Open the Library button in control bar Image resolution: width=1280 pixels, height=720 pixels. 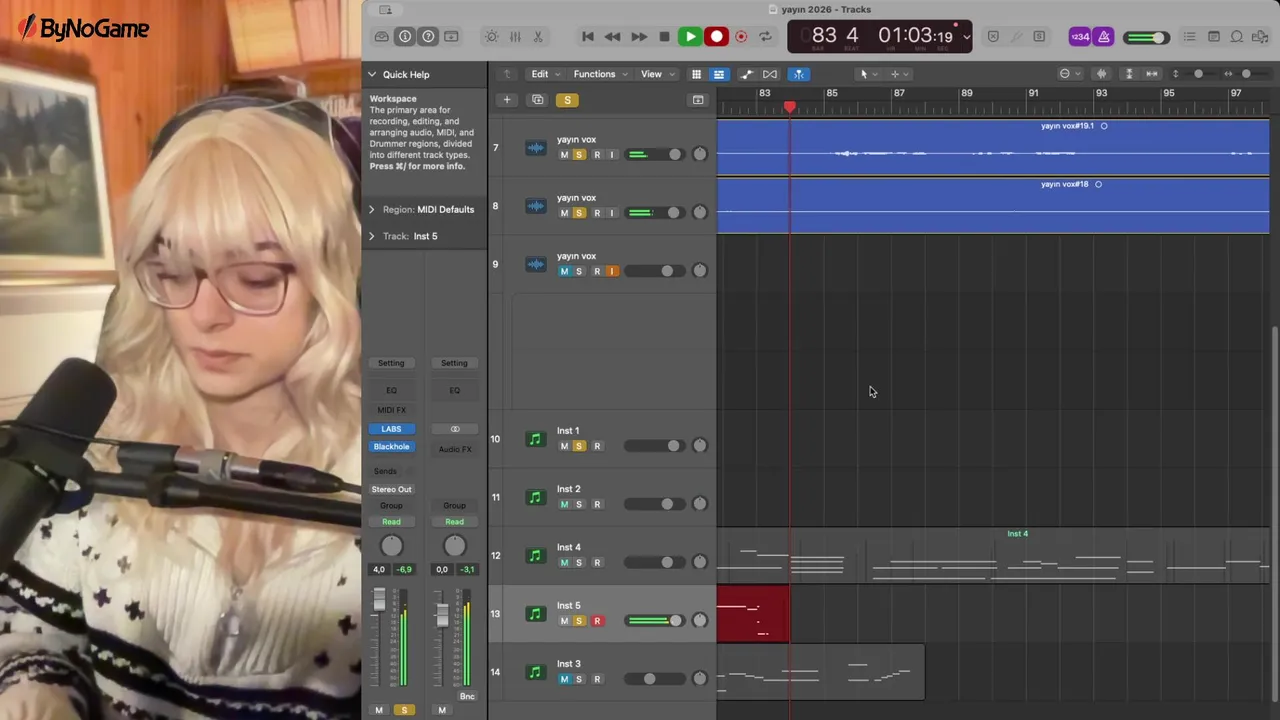pyautogui.click(x=382, y=37)
